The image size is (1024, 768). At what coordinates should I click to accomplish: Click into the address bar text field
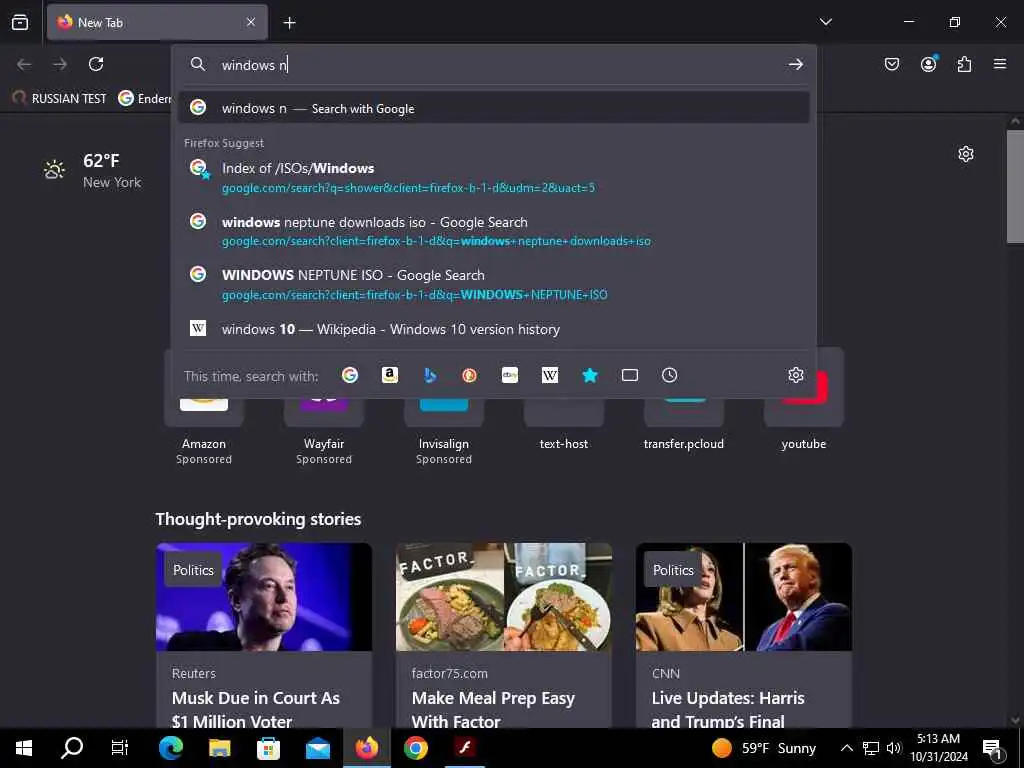[496, 65]
